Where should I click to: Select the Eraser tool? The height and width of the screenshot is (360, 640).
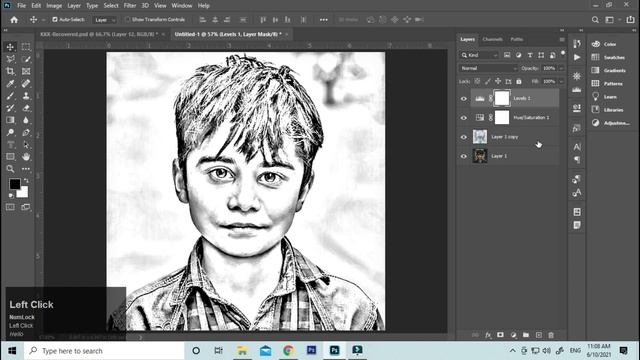26,108
